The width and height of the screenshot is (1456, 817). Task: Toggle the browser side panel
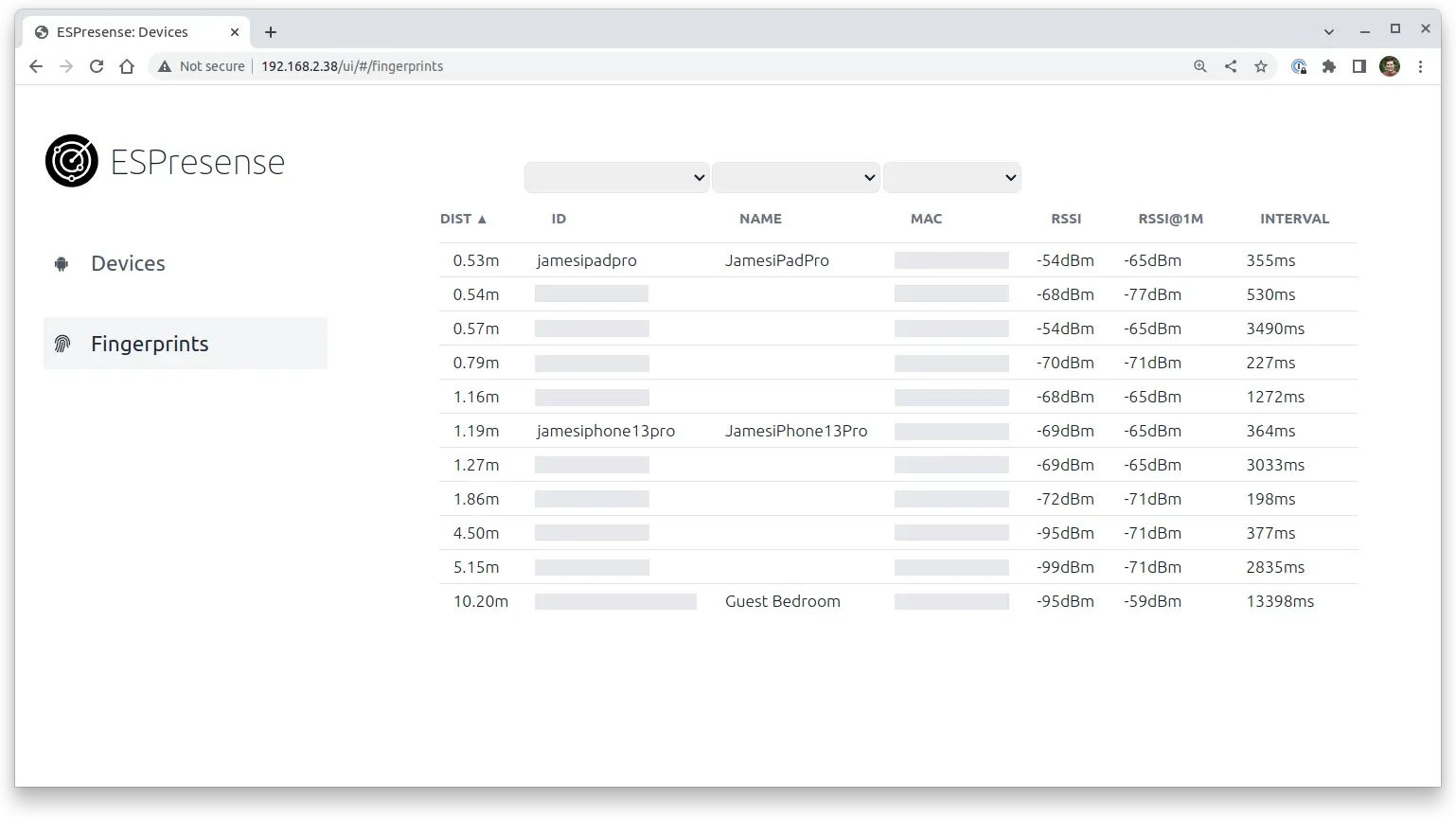click(1359, 66)
